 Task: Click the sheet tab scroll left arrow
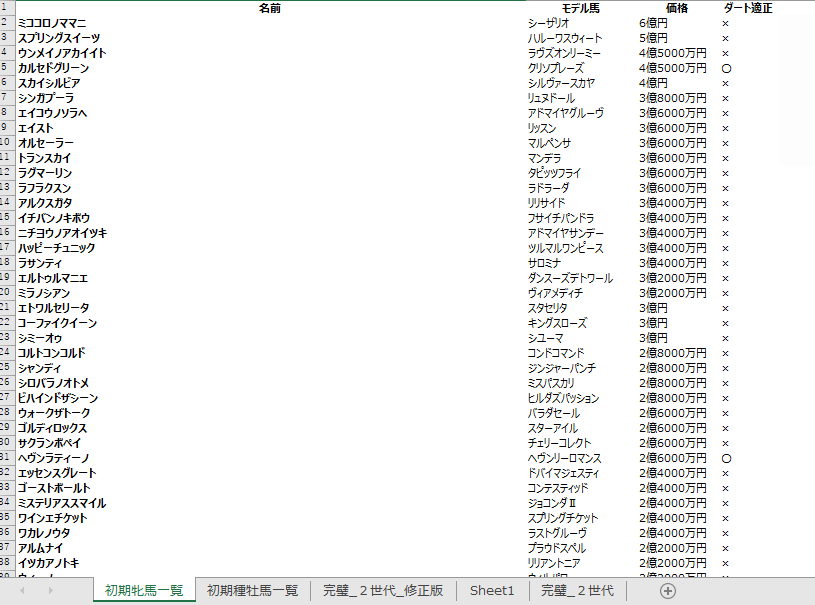[x=22, y=590]
